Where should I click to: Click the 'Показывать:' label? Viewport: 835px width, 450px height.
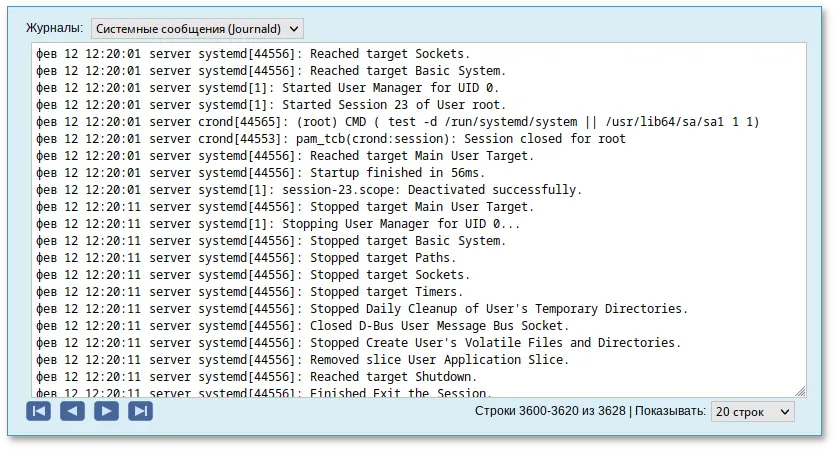tap(670, 411)
